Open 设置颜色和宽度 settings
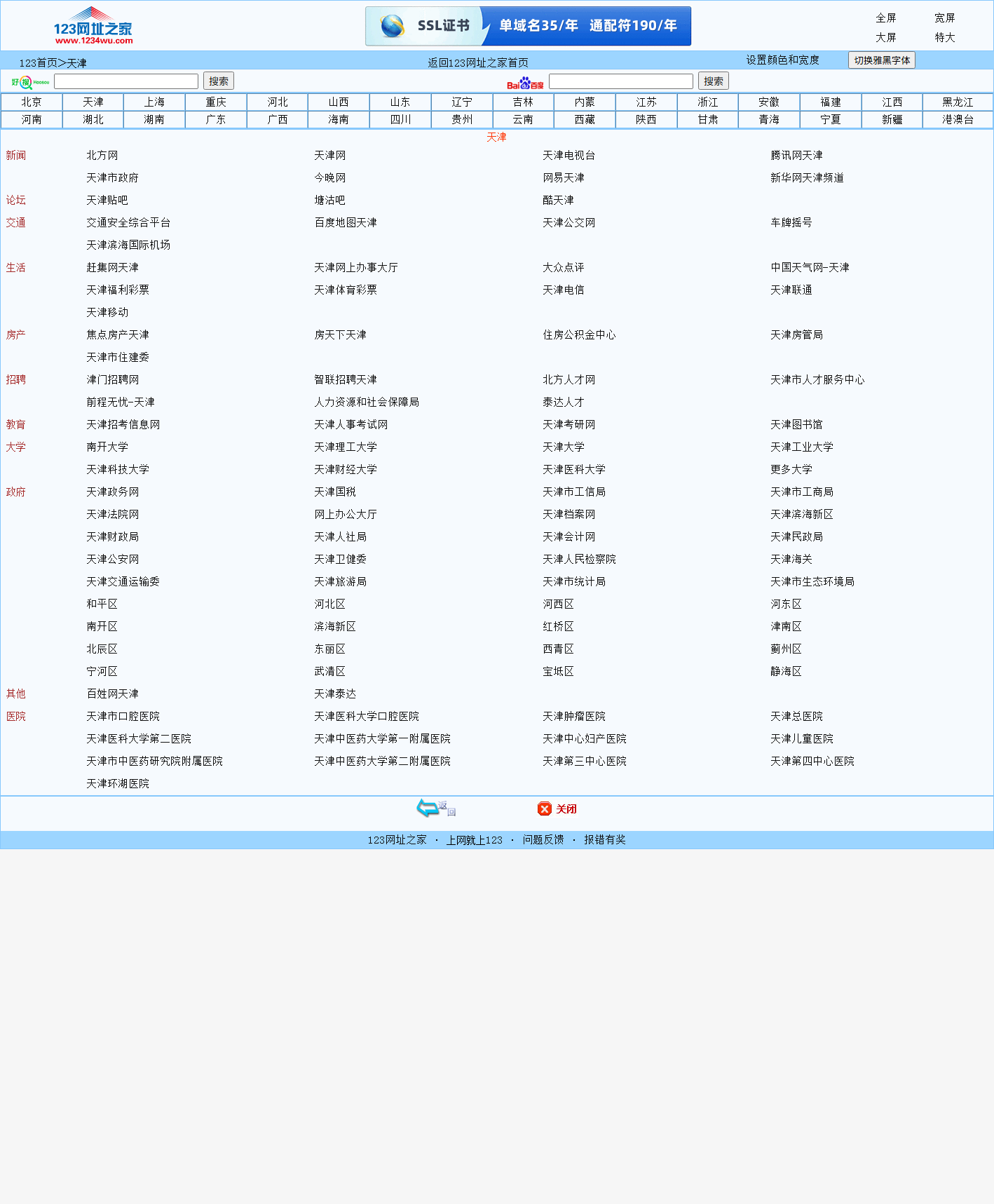994x1204 pixels. [x=782, y=60]
